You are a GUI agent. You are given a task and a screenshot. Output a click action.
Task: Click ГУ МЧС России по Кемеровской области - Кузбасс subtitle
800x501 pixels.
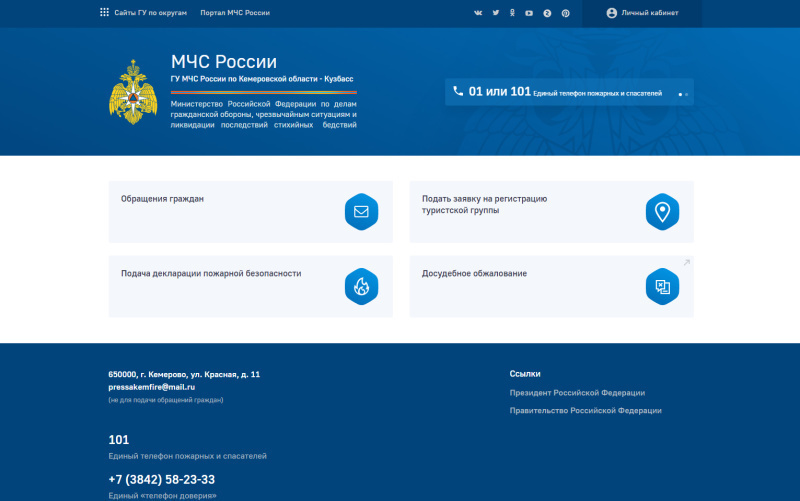262,79
